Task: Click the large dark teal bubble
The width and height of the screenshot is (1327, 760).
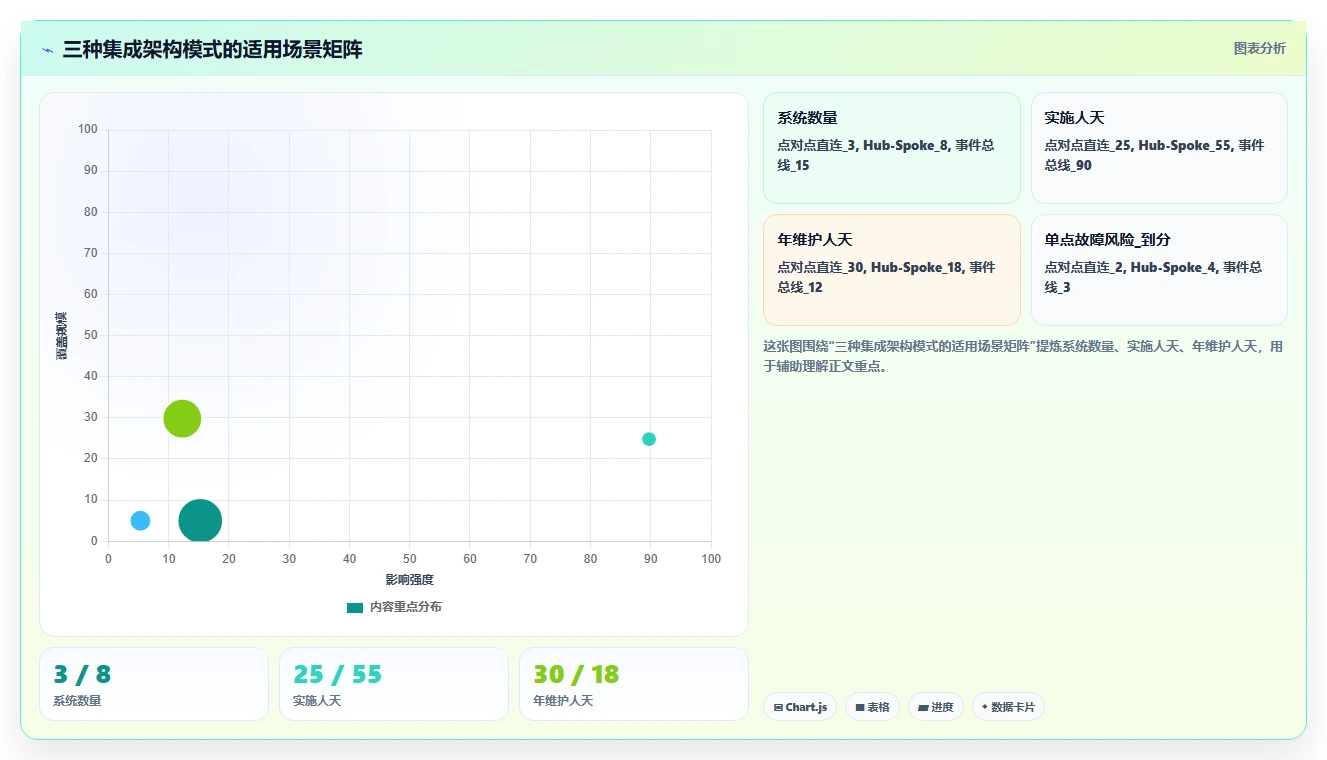Action: pyautogui.click(x=200, y=521)
